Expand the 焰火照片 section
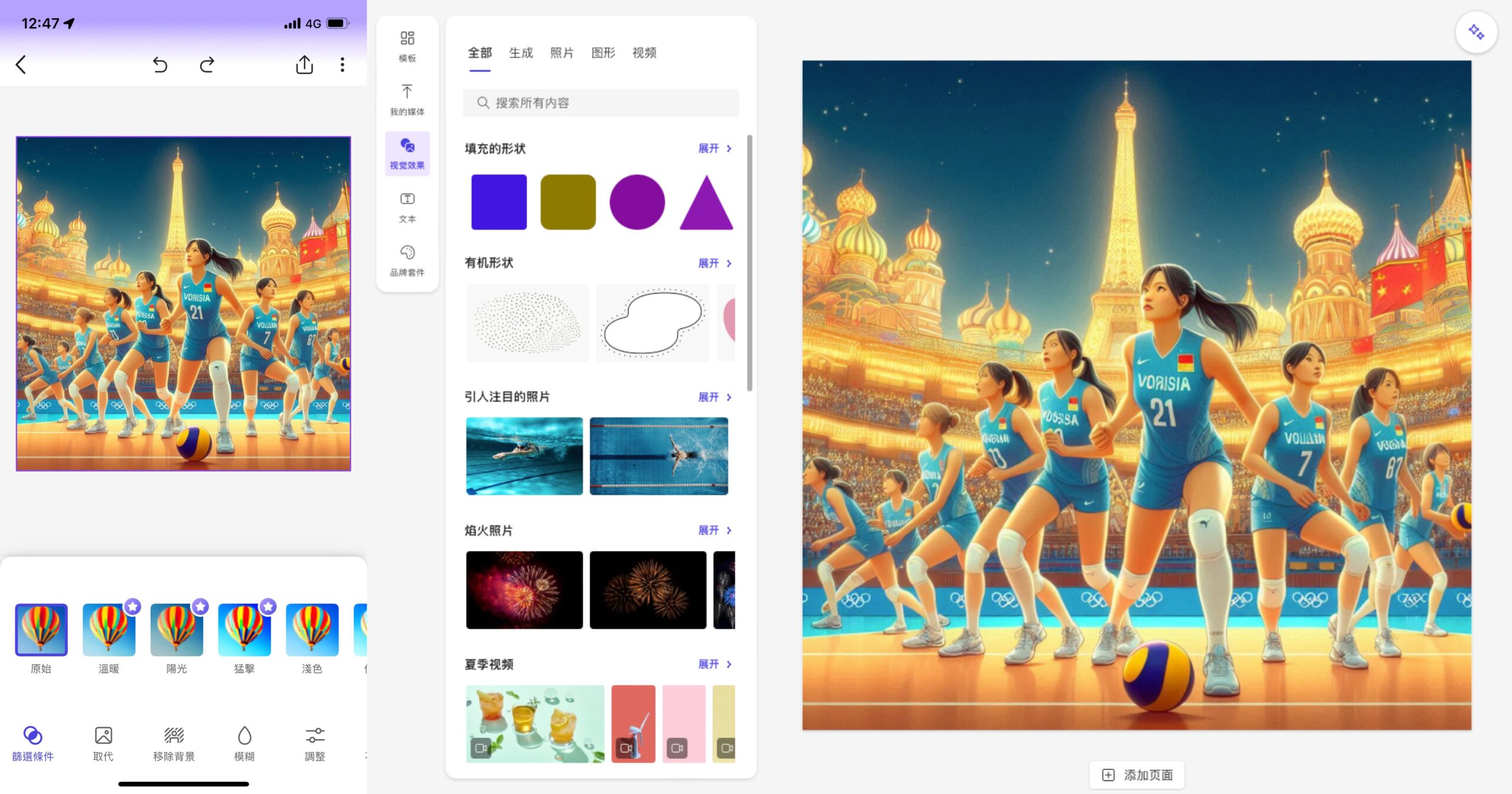The image size is (1512, 794). [715, 530]
